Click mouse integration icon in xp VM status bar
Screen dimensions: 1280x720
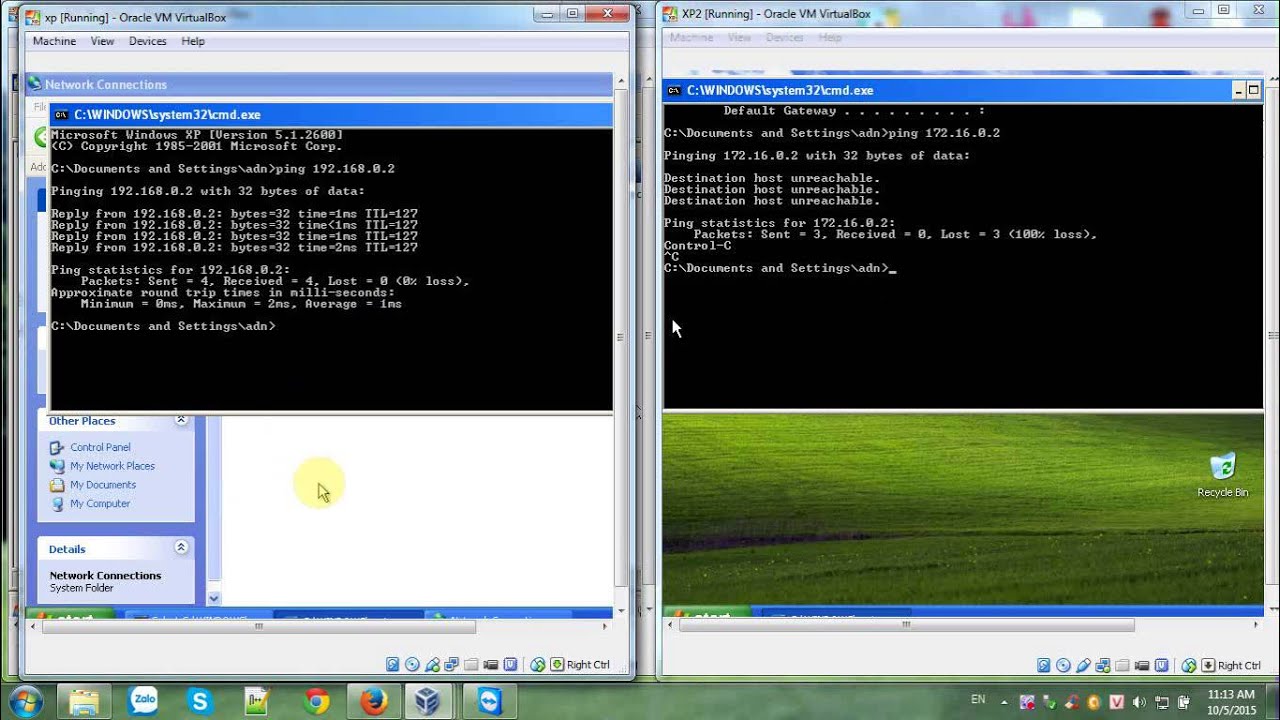(x=538, y=665)
